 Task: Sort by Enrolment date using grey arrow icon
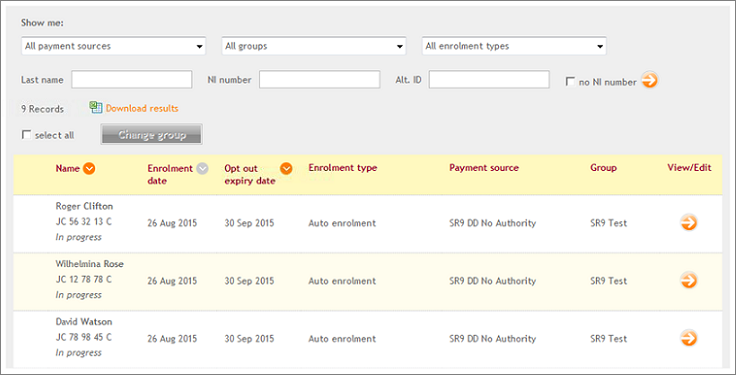click(202, 168)
